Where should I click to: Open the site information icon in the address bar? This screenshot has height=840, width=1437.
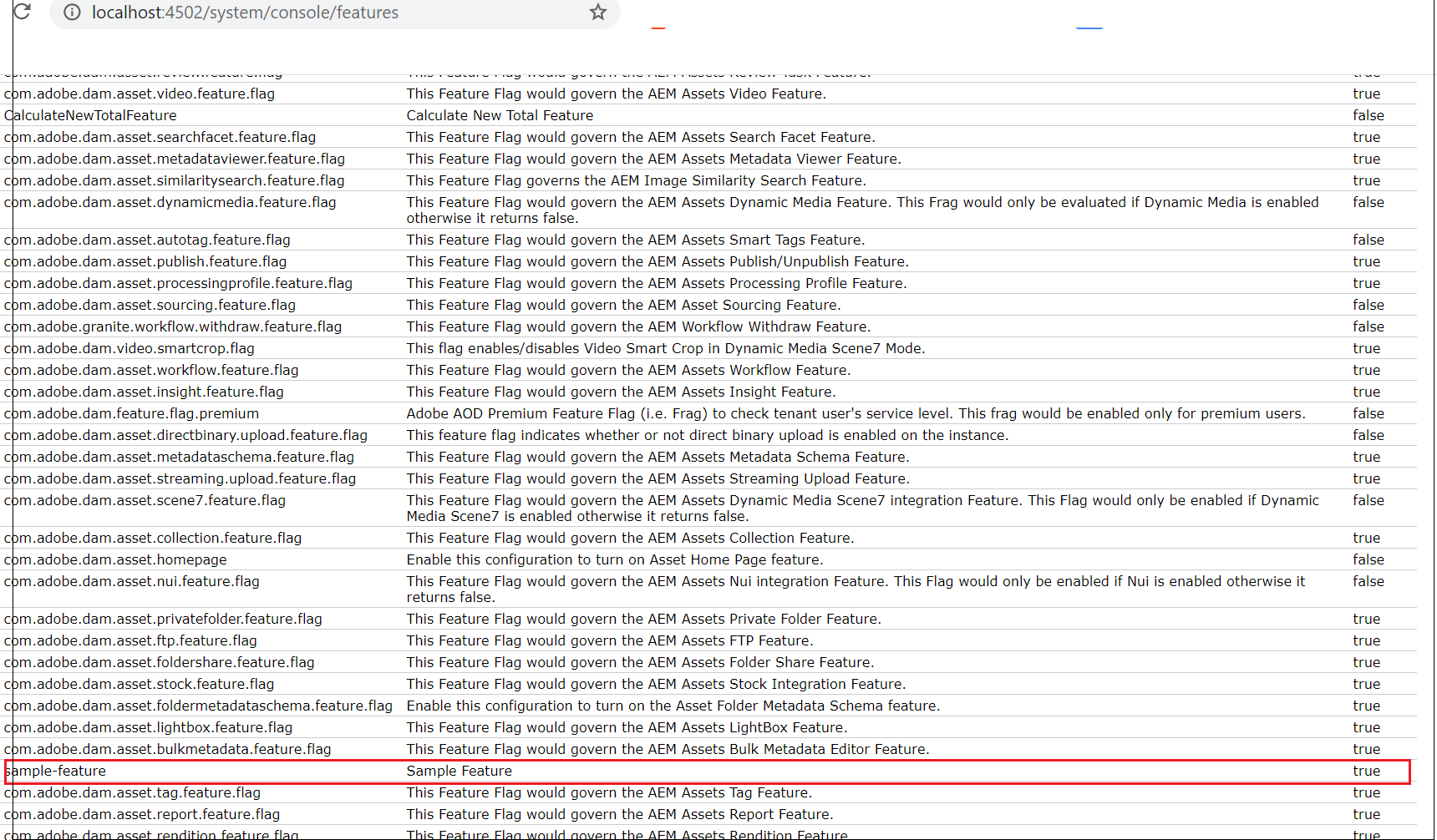[x=73, y=13]
